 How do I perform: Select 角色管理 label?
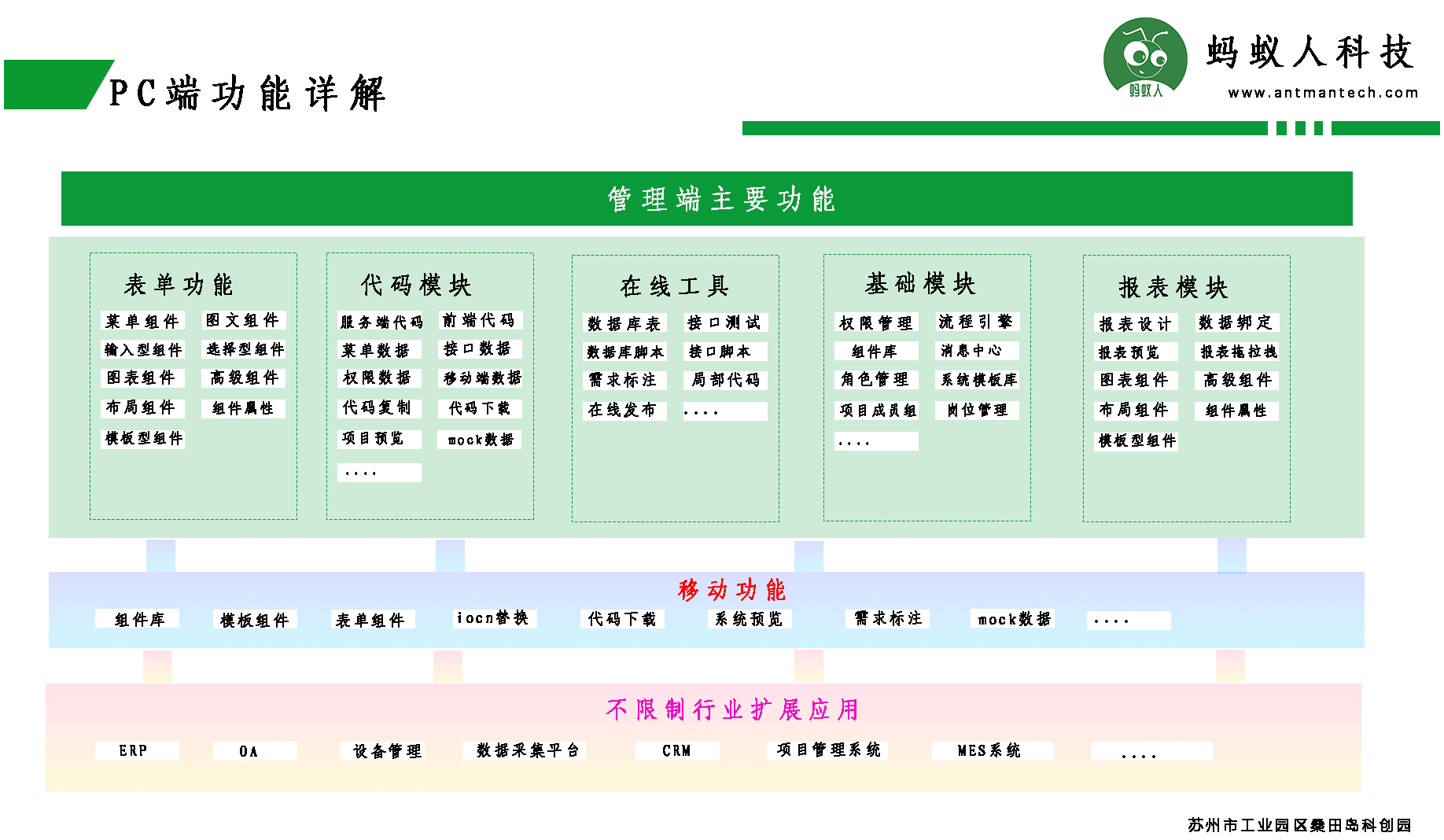875,379
